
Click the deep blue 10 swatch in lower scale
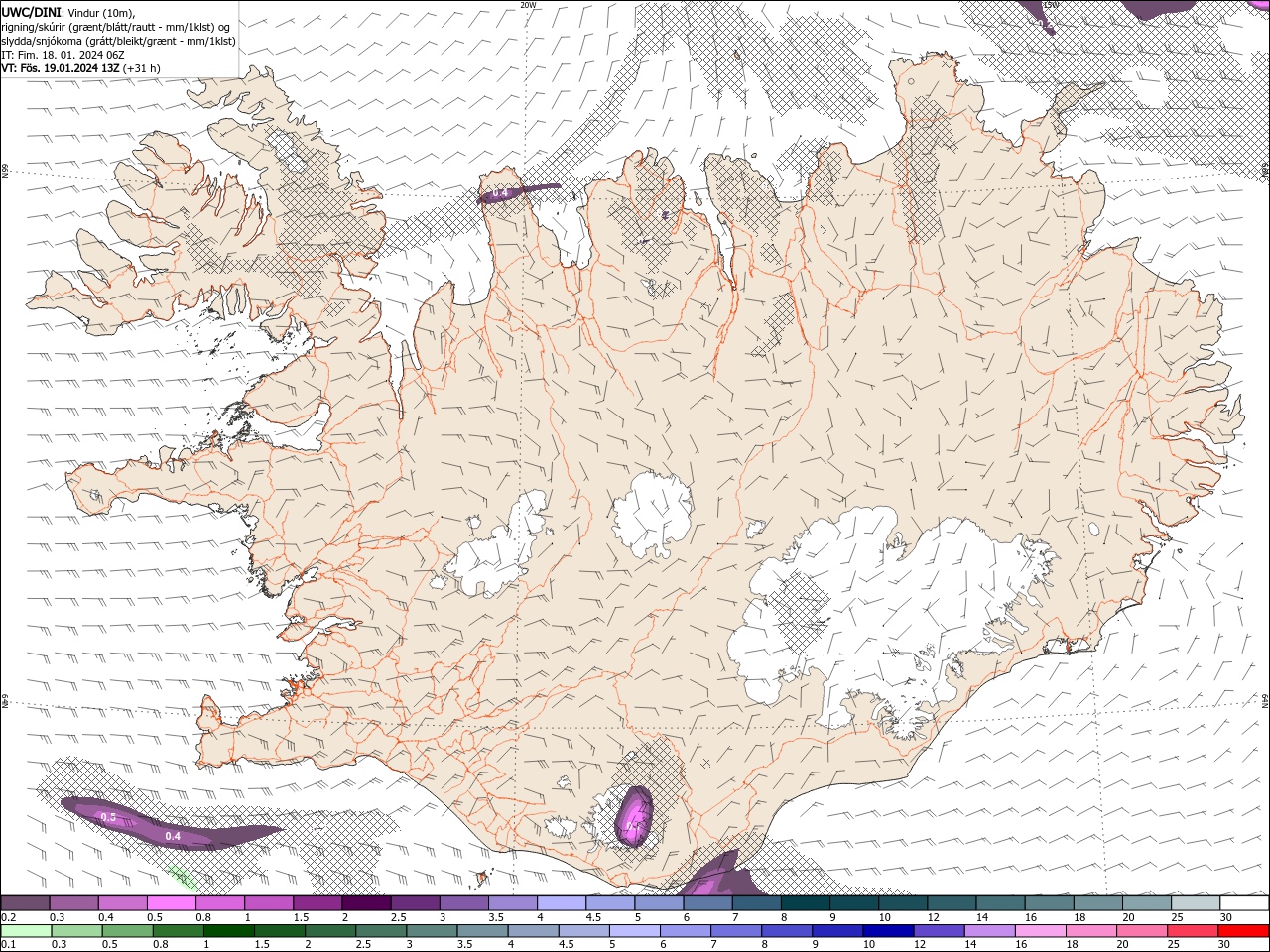[x=888, y=931]
